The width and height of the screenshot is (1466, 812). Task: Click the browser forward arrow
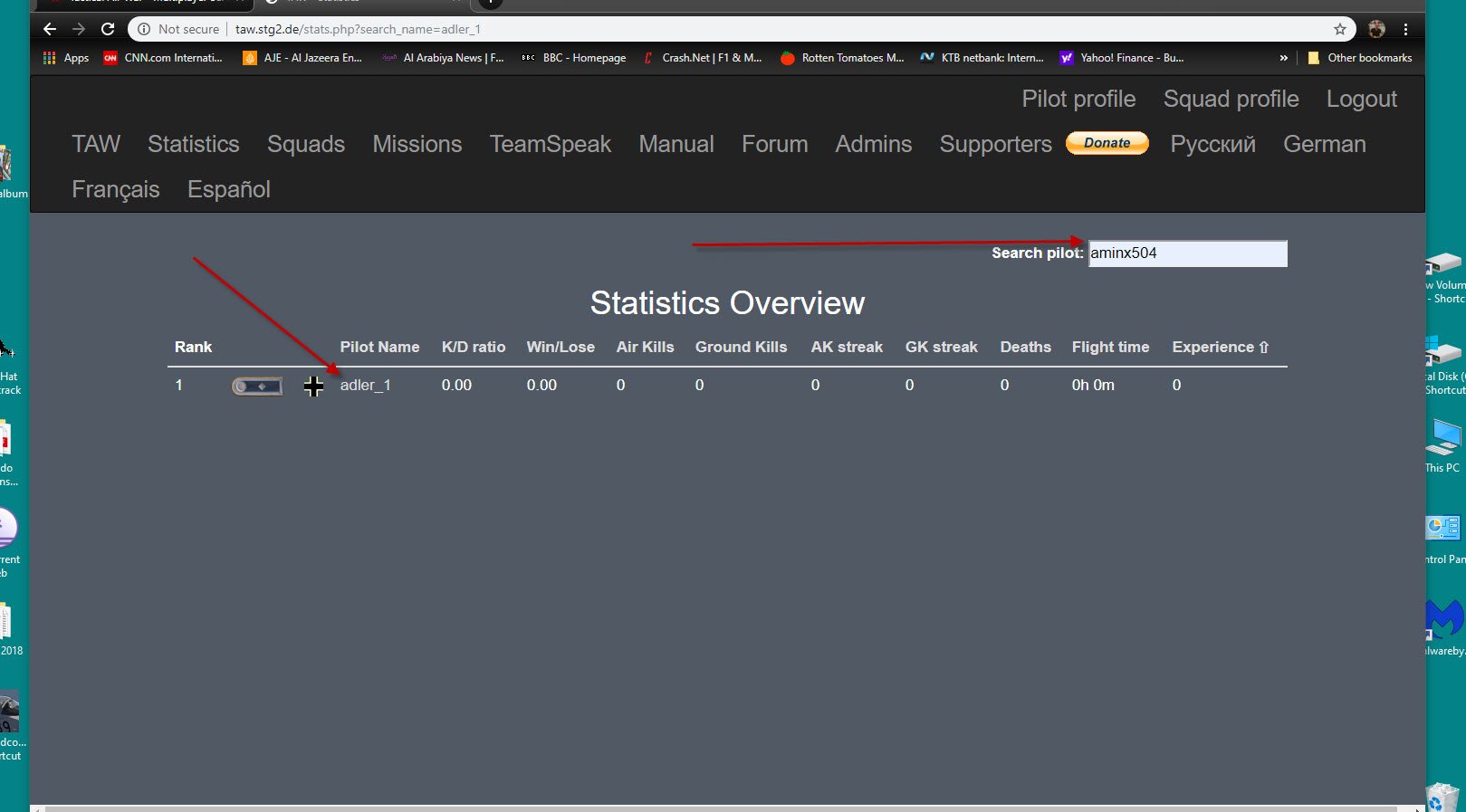(79, 29)
